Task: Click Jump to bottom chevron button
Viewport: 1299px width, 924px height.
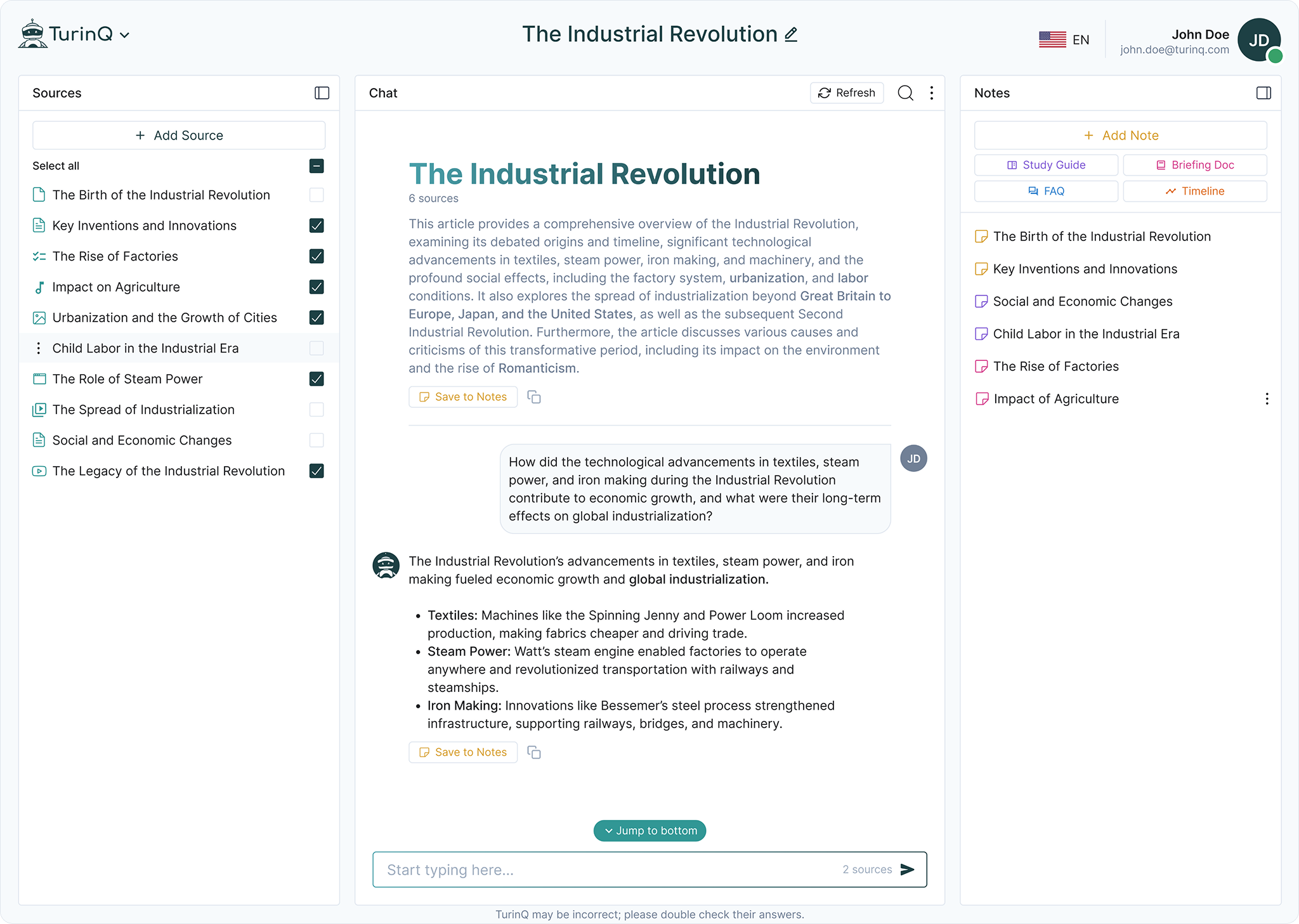Action: 649,831
